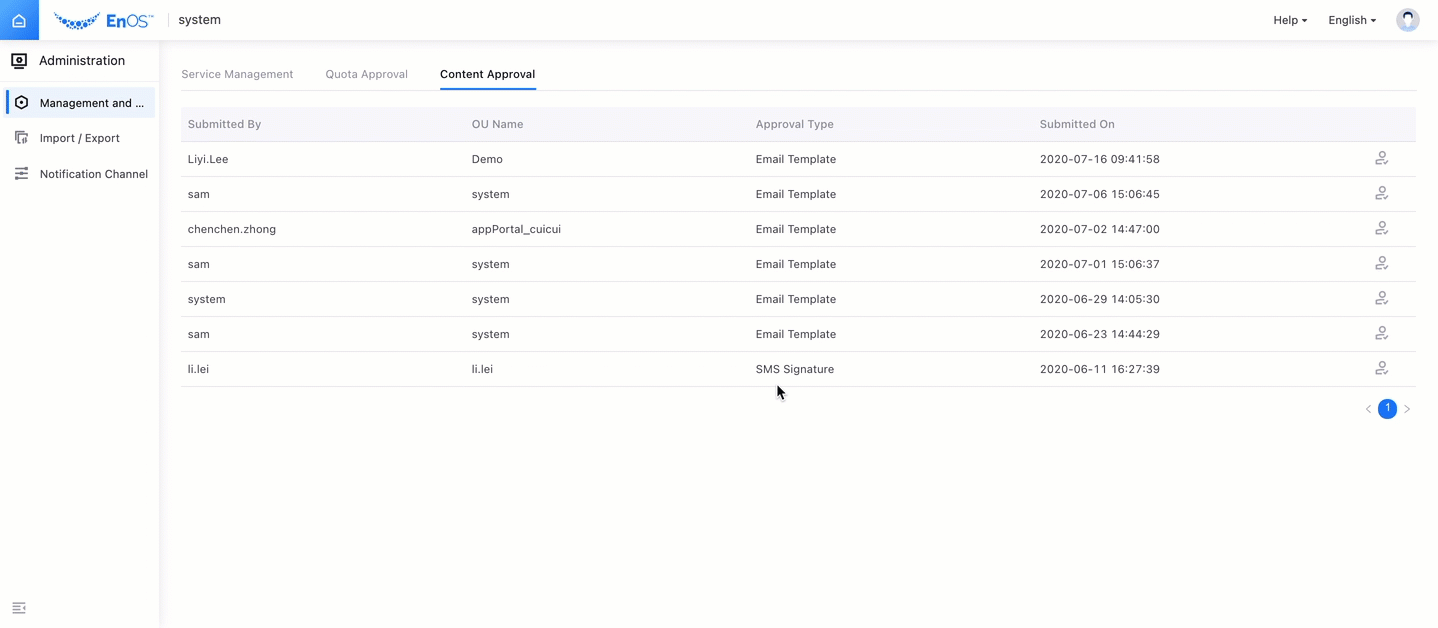
Task: Expand the Help dropdown menu
Action: [x=1289, y=20]
